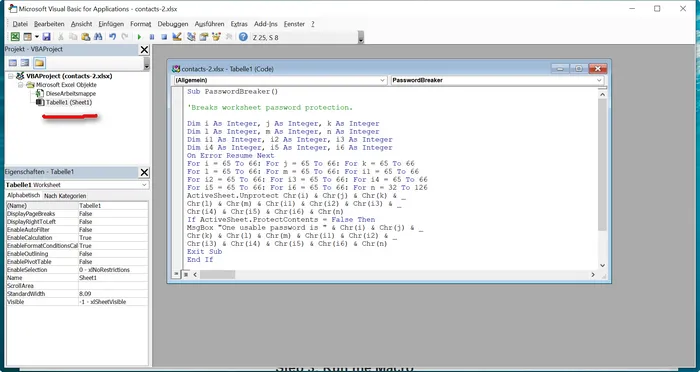Run the macro with the green play button
Viewport: 700px width, 372px height.
click(x=139, y=37)
